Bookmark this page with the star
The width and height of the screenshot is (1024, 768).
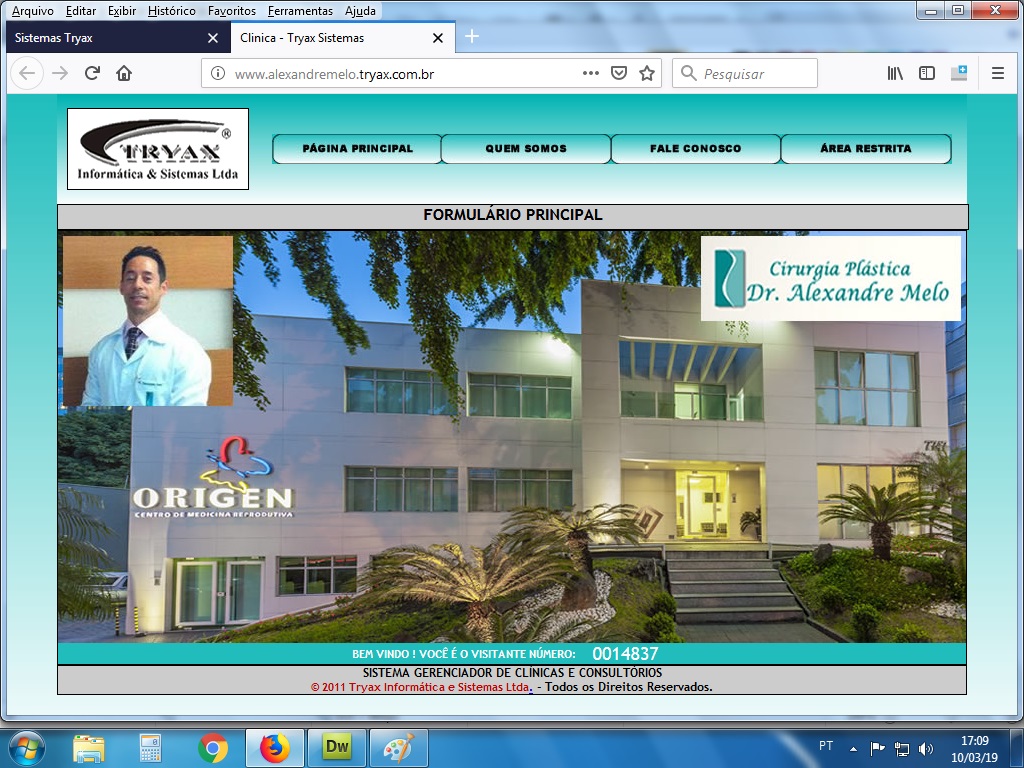[647, 73]
